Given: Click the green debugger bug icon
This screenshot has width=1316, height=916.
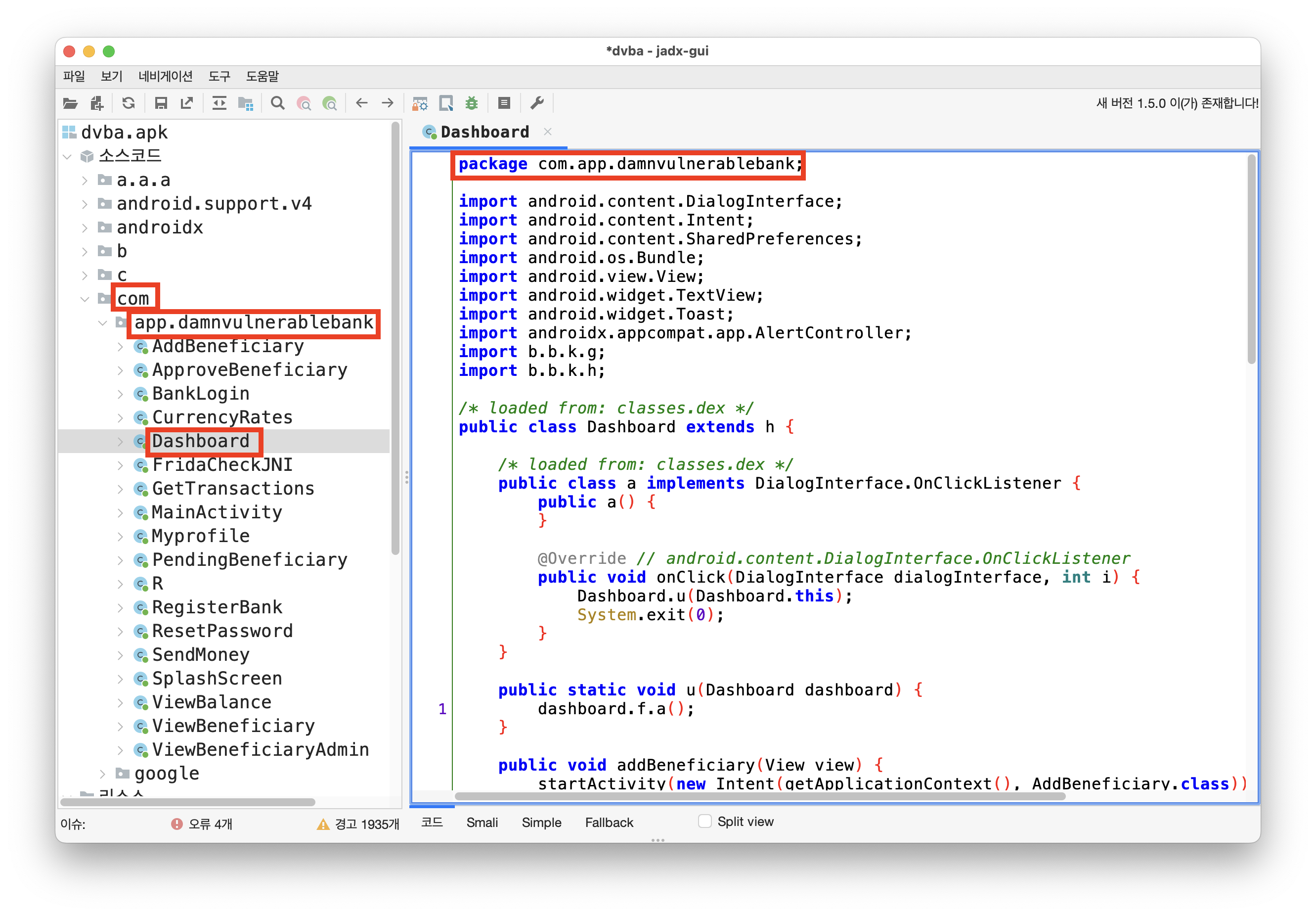Looking at the screenshot, I should 471,103.
